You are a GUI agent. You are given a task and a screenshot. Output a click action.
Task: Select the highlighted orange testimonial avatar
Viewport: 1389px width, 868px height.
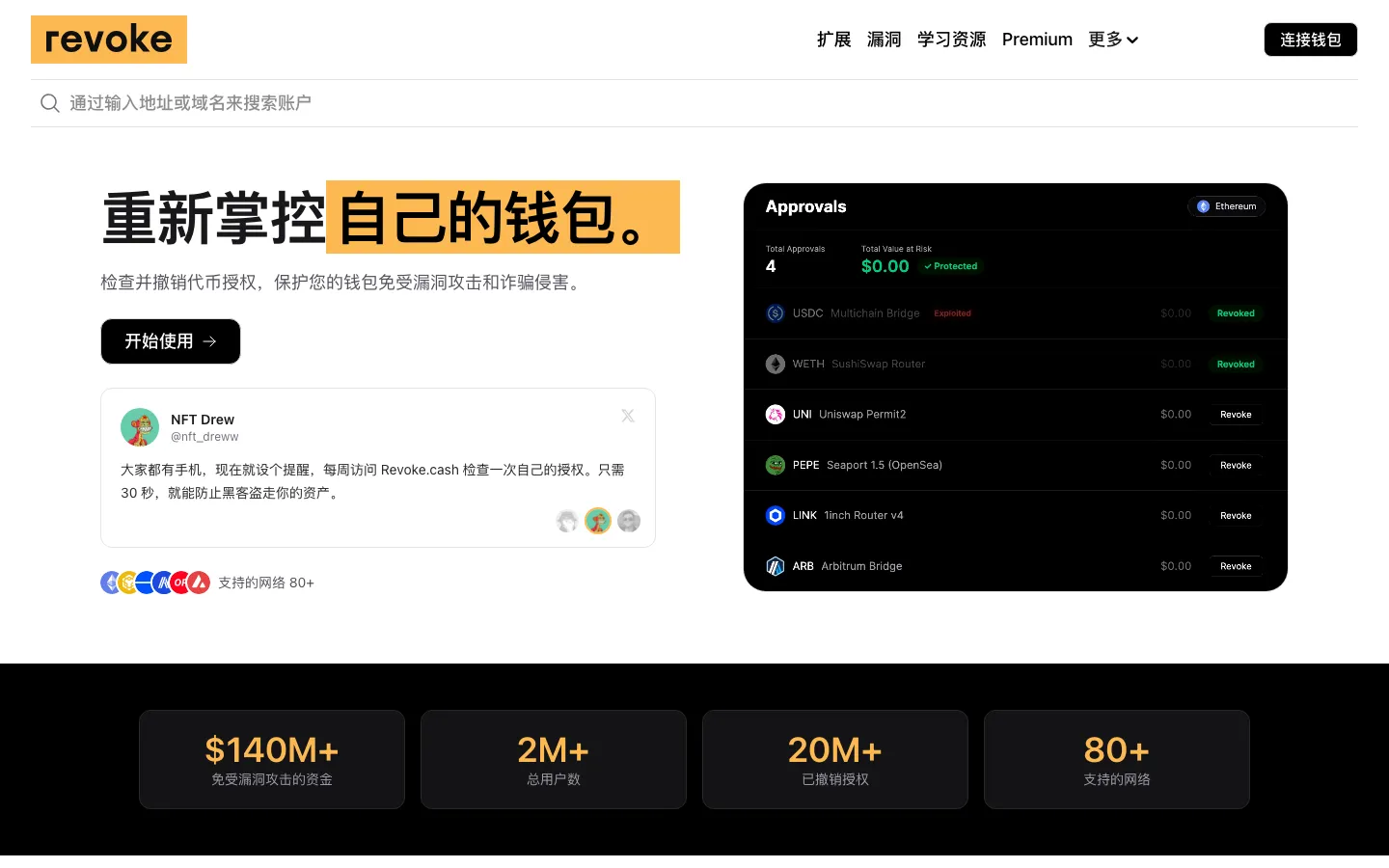click(x=598, y=521)
